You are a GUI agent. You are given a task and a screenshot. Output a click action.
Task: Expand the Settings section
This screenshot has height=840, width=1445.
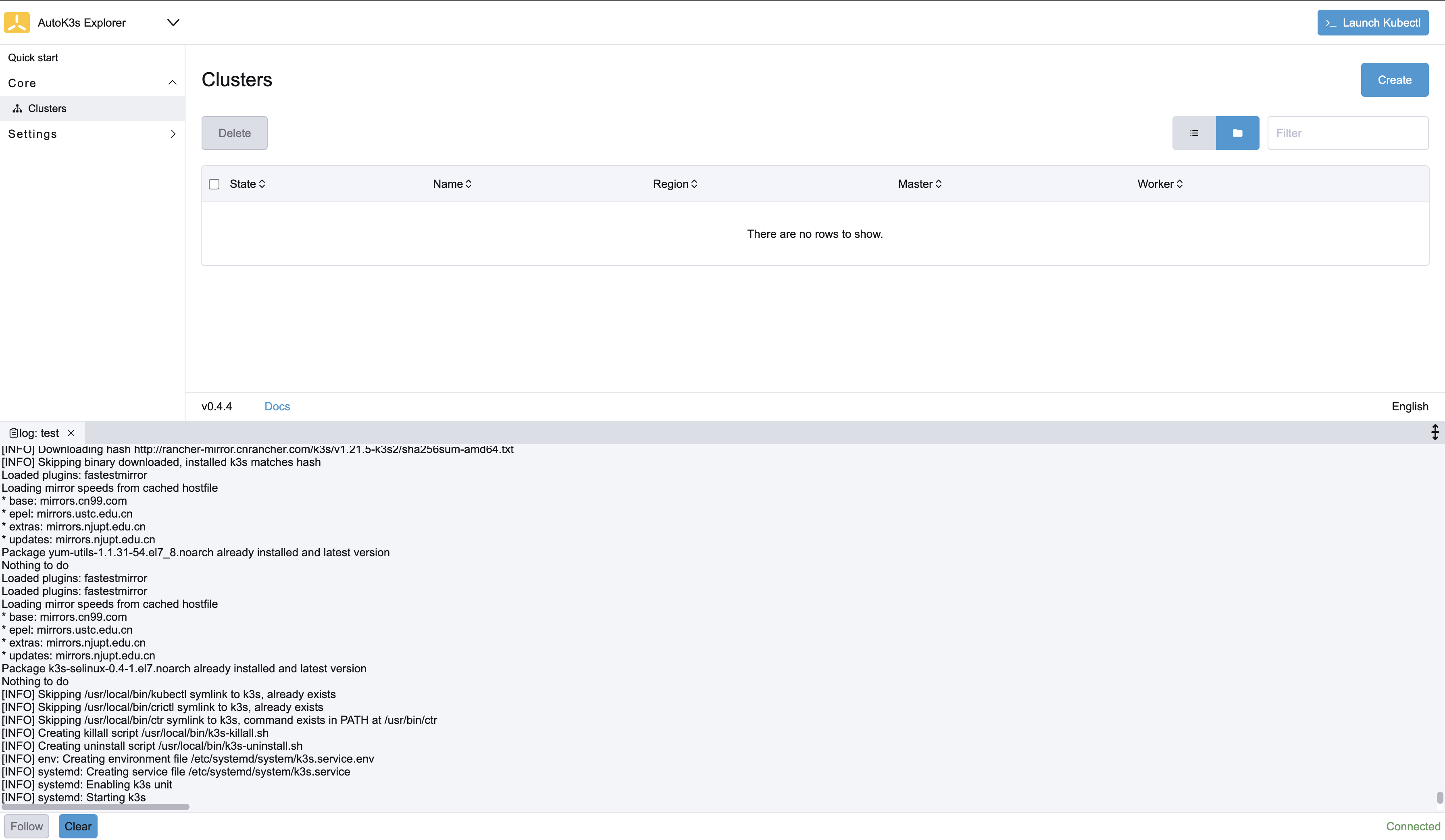[173, 133]
